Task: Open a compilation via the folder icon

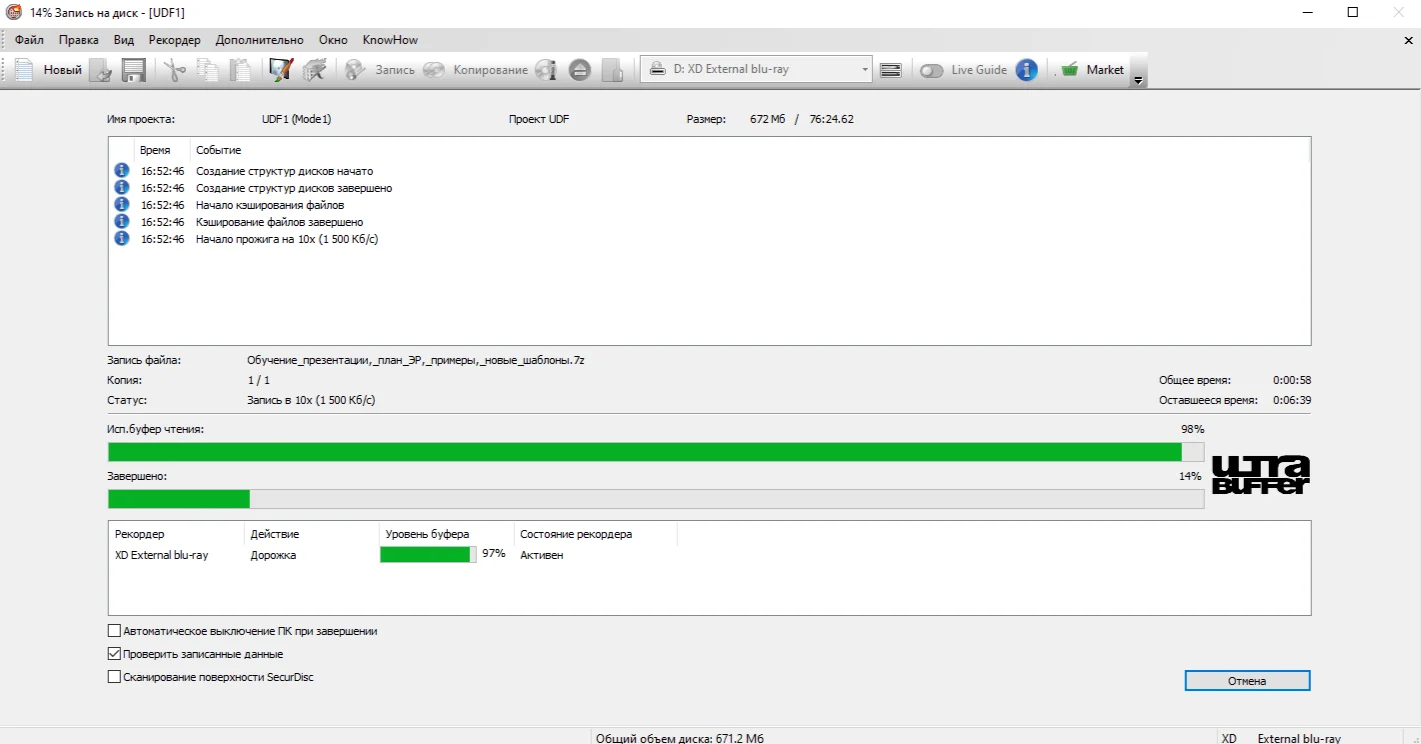Action: pyautogui.click(x=100, y=70)
